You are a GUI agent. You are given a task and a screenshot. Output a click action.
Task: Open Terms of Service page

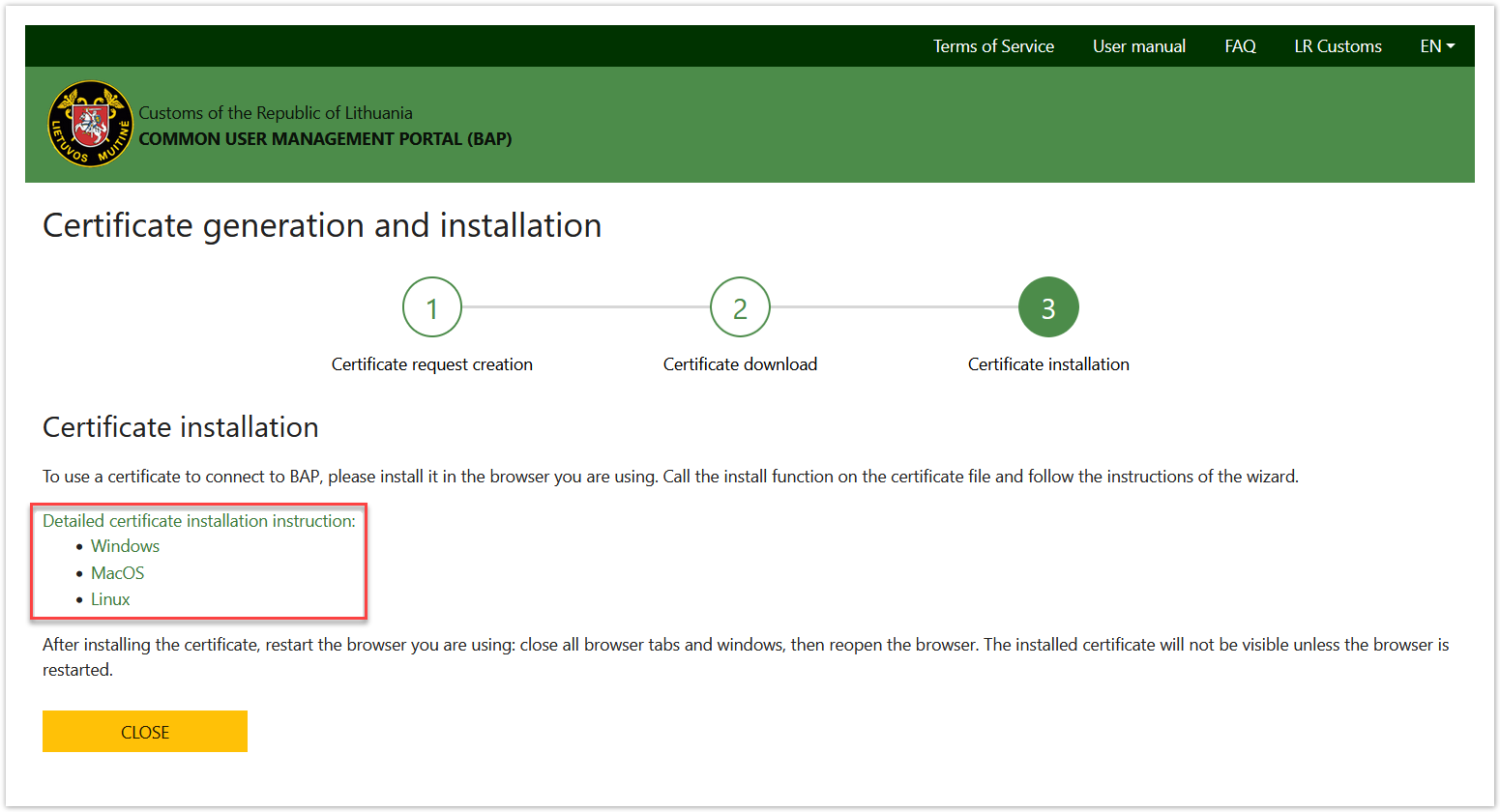(993, 46)
